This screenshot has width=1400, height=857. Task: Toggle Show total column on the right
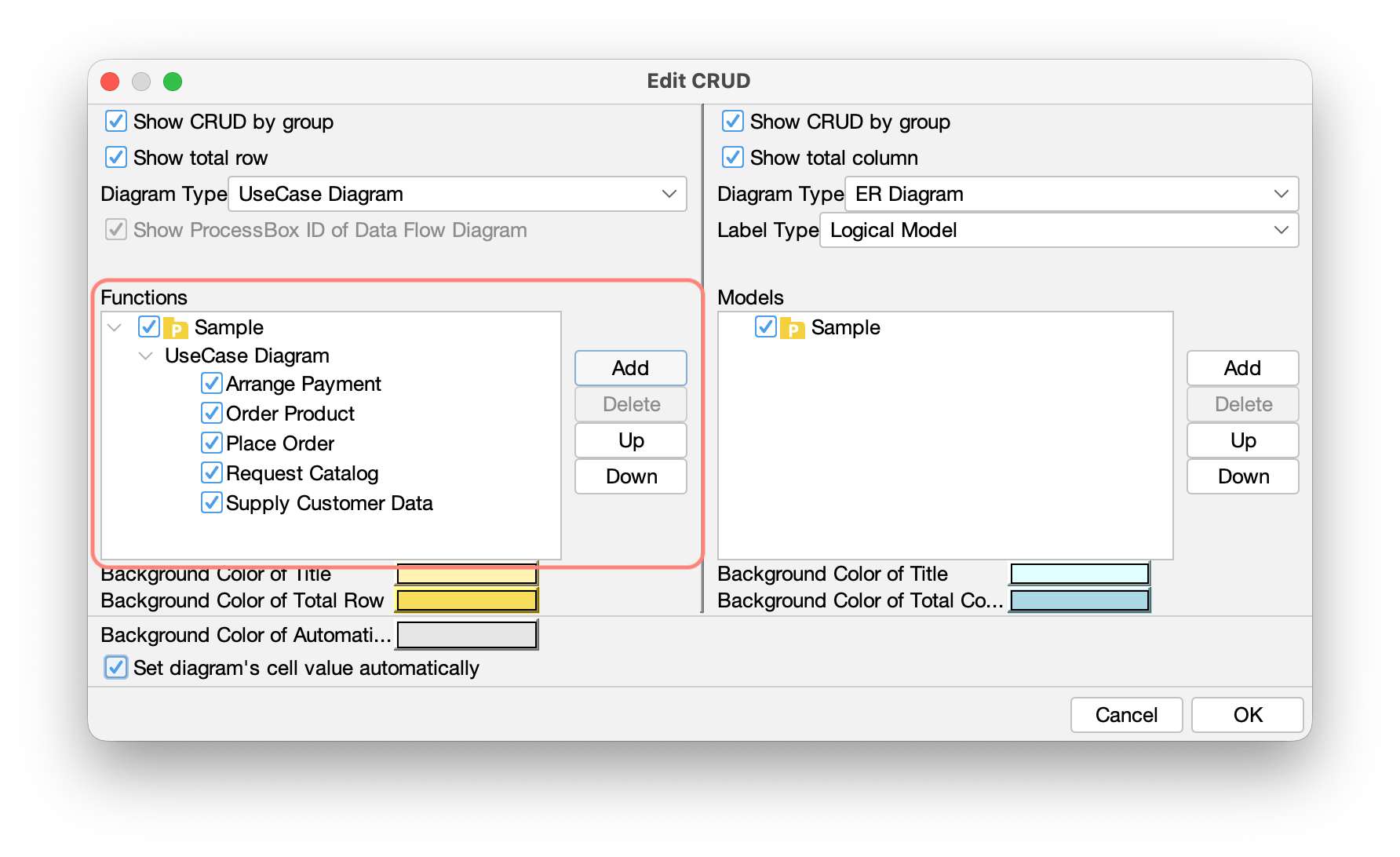click(x=732, y=157)
